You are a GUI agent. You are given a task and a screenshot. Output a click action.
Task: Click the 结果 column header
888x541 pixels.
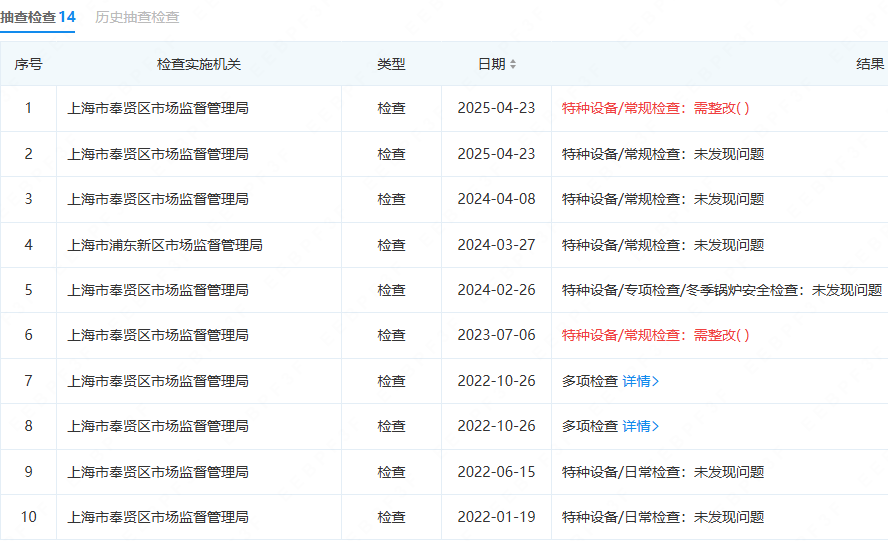coord(870,64)
